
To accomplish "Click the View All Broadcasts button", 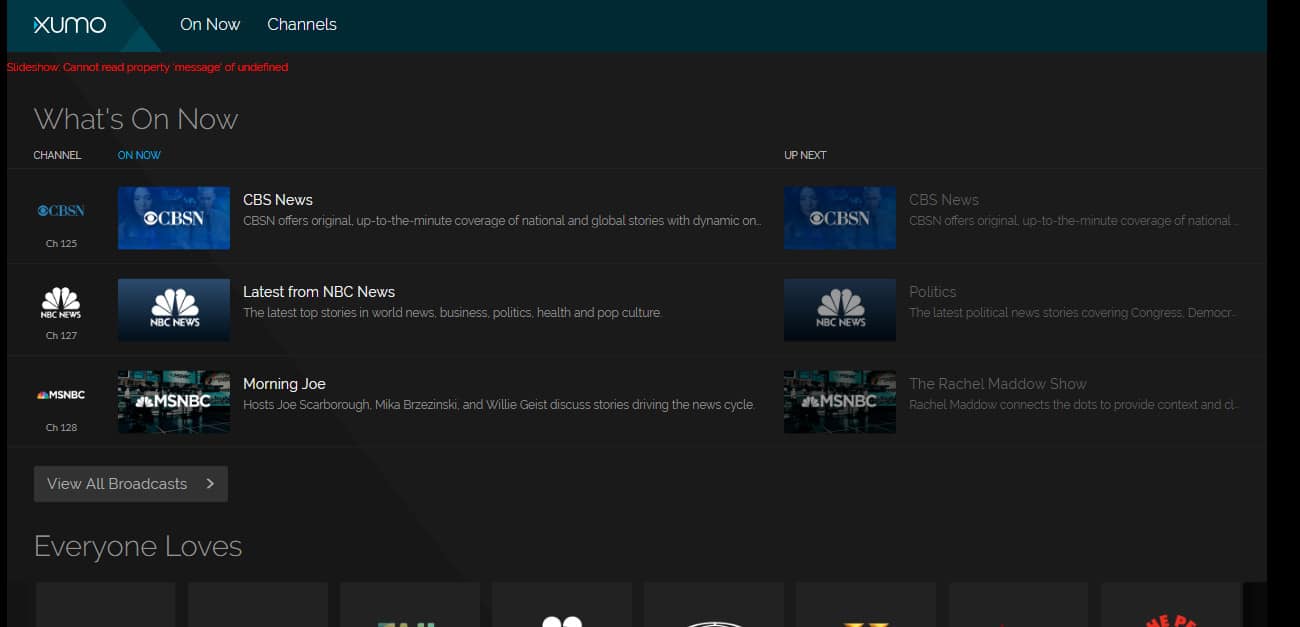I will click(131, 484).
